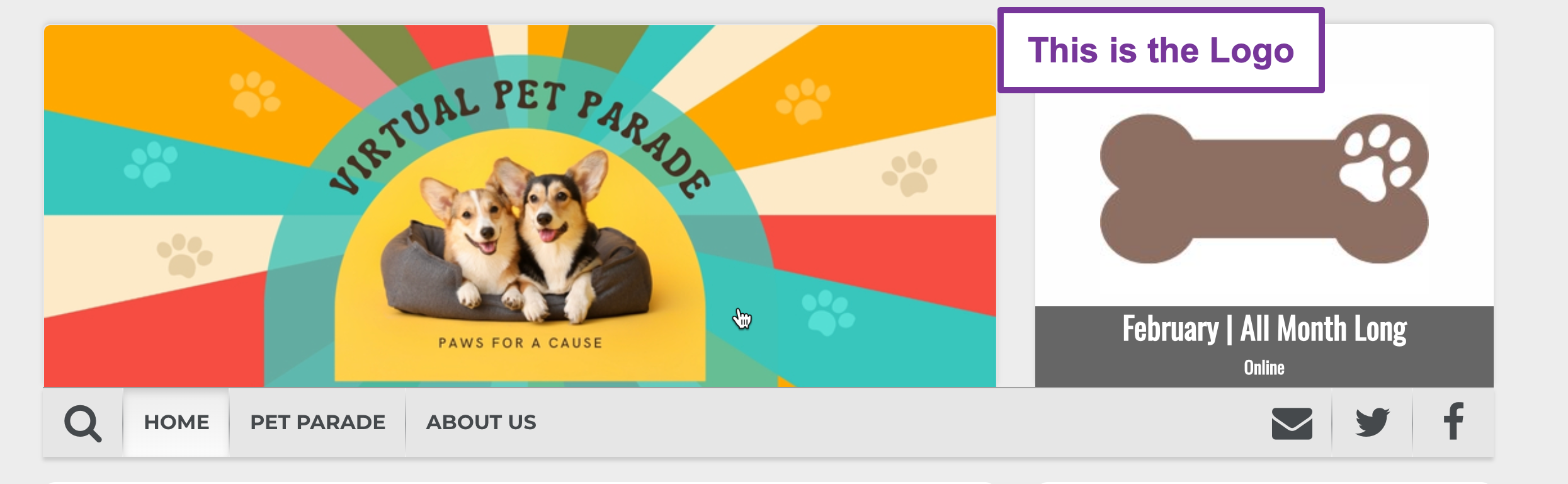Click the email envelope icon
This screenshot has width=1568, height=484.
[x=1292, y=423]
